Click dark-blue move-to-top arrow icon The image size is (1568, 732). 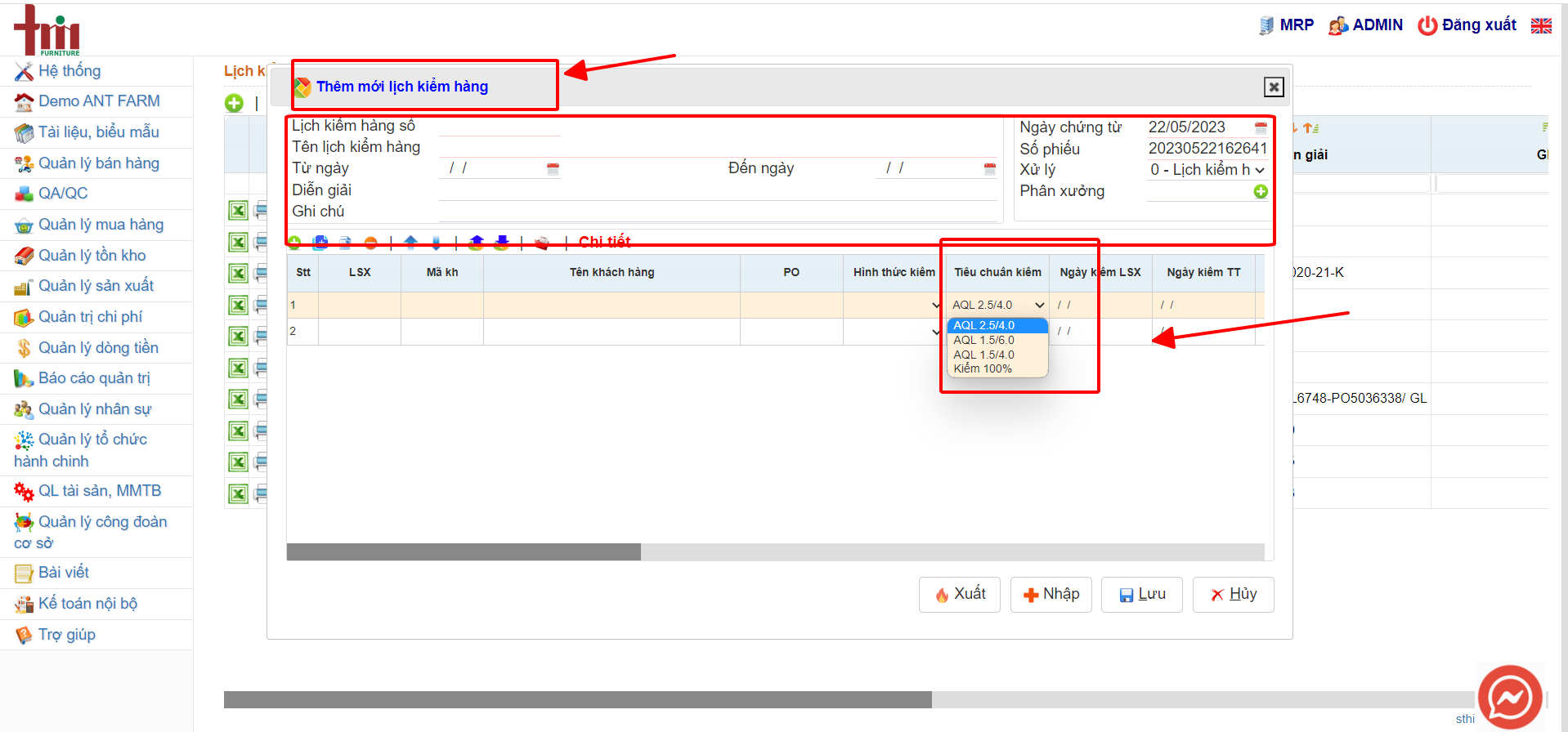477,243
